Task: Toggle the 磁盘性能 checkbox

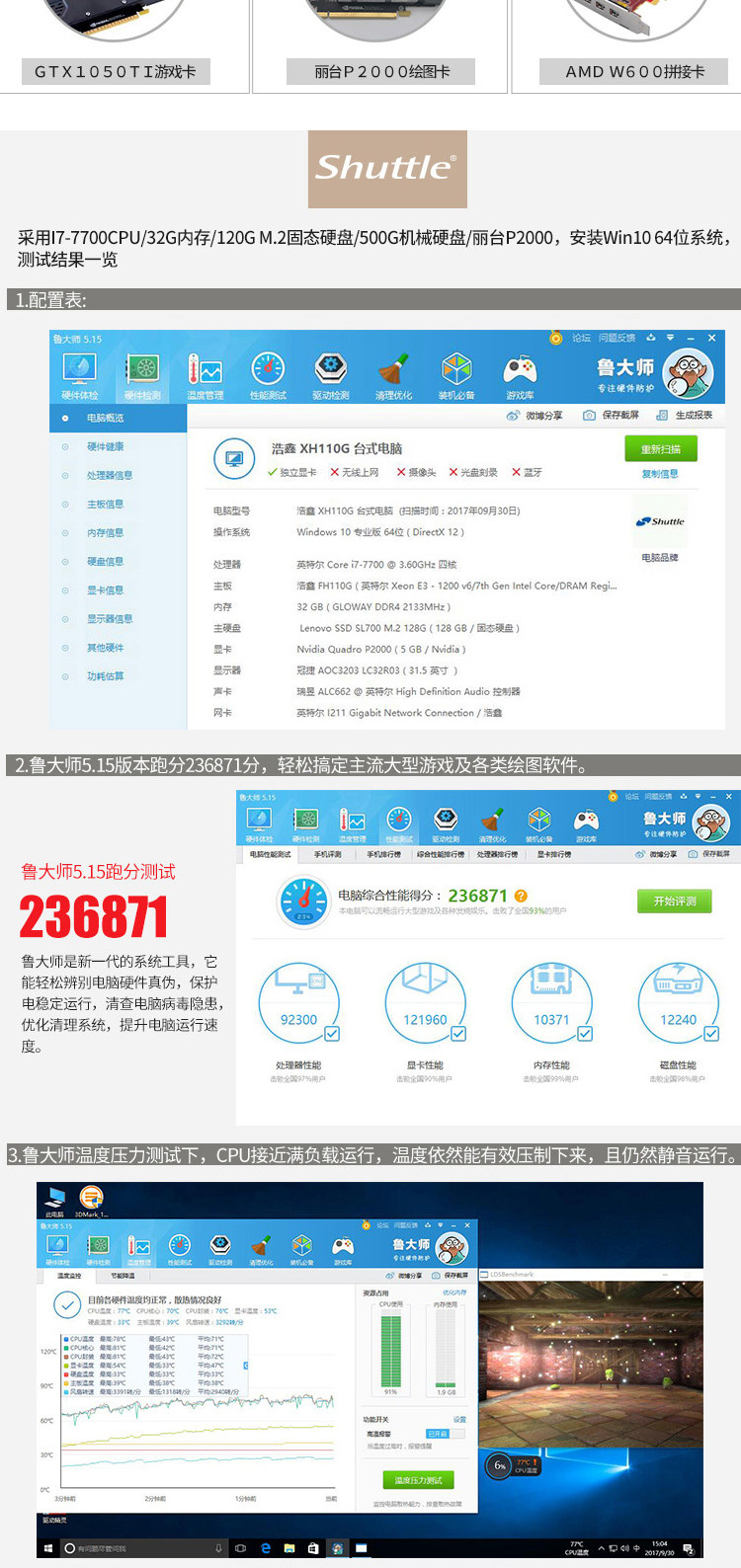Action: (x=711, y=1034)
